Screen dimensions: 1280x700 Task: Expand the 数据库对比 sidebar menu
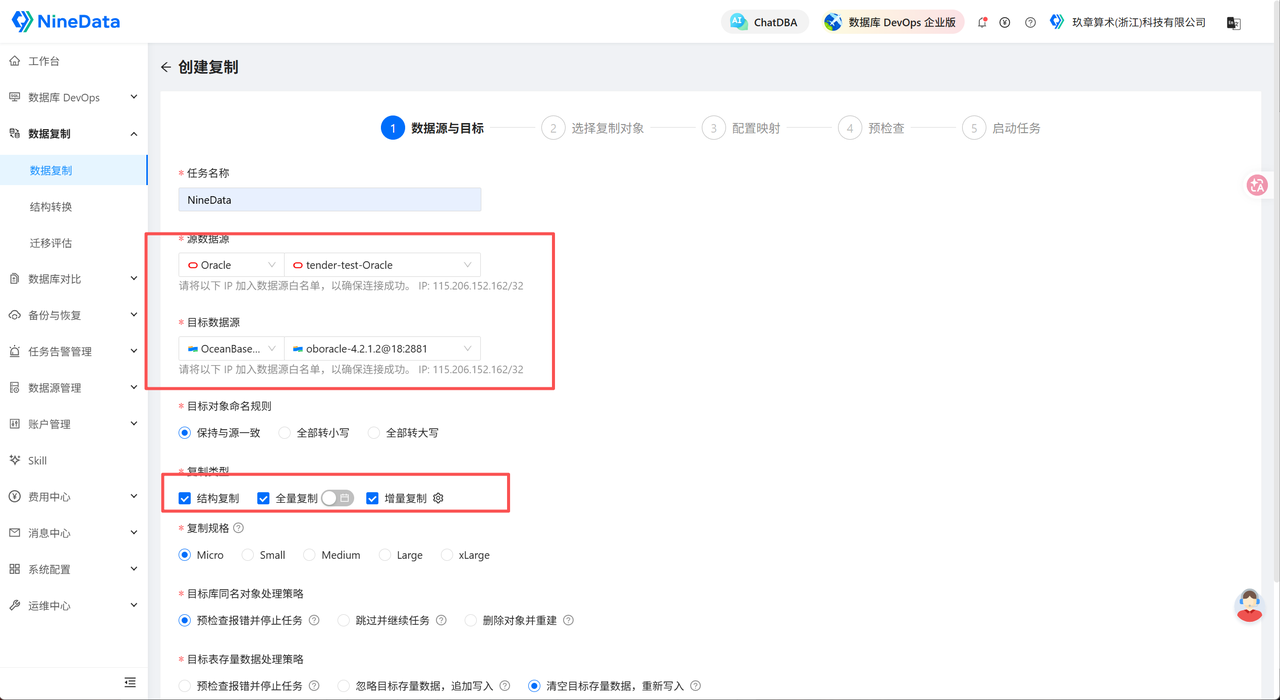point(74,279)
